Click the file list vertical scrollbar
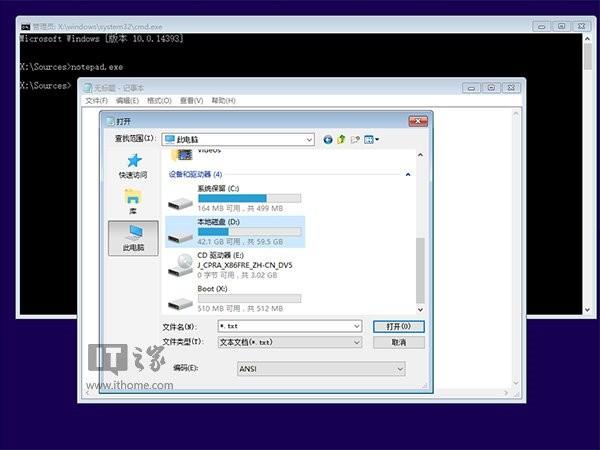The width and height of the screenshot is (600, 450). pos(420,270)
